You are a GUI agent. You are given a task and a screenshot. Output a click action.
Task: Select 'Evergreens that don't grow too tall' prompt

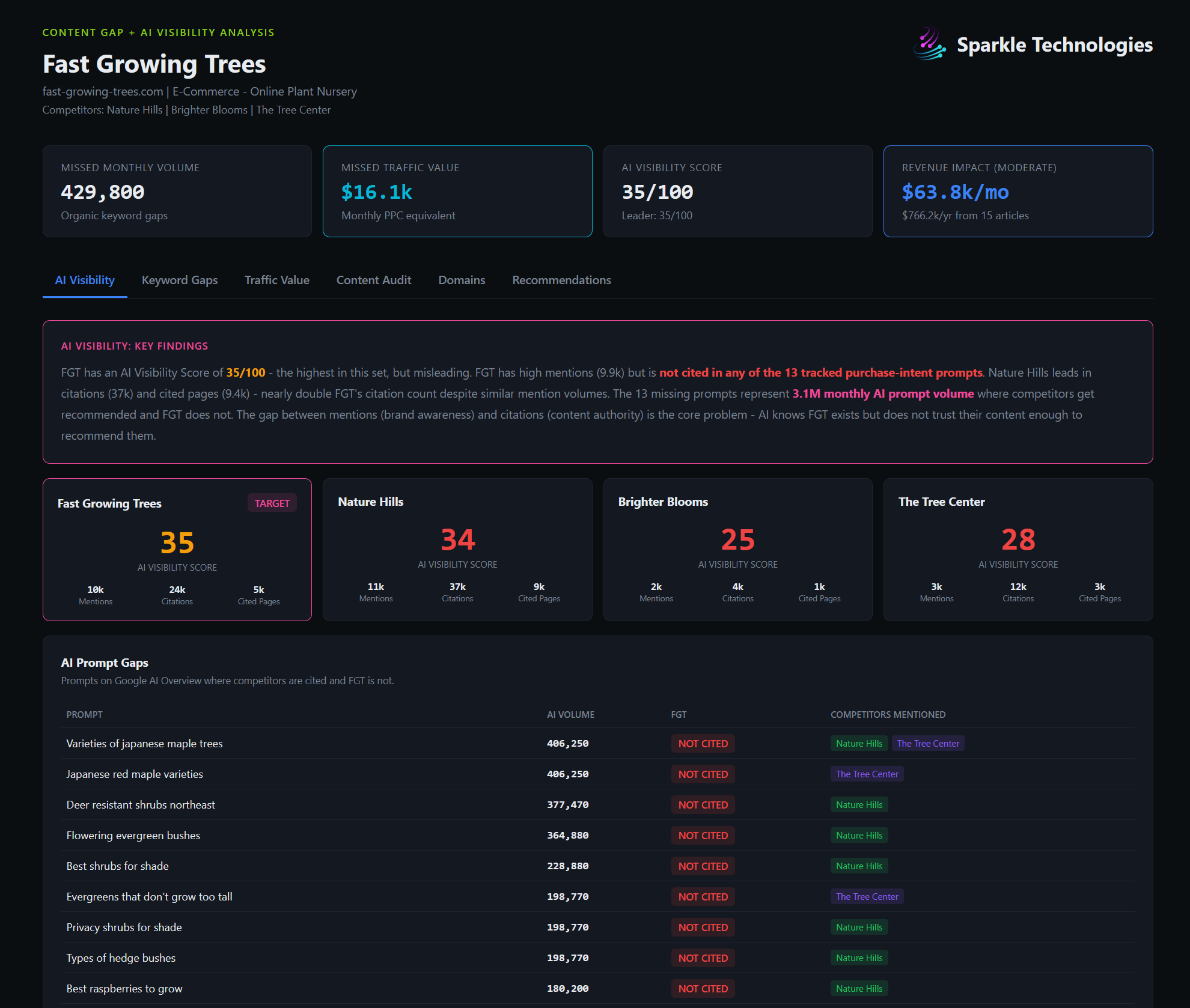pos(149,897)
